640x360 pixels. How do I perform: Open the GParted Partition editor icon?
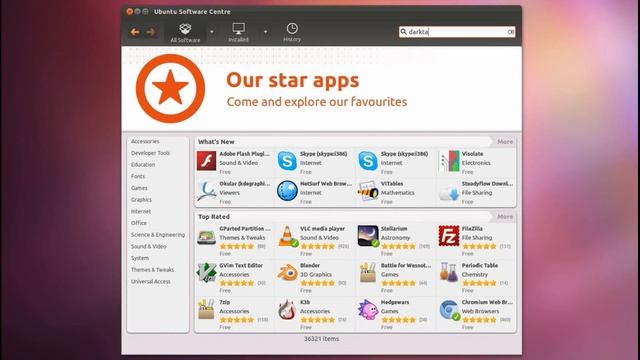(x=207, y=237)
